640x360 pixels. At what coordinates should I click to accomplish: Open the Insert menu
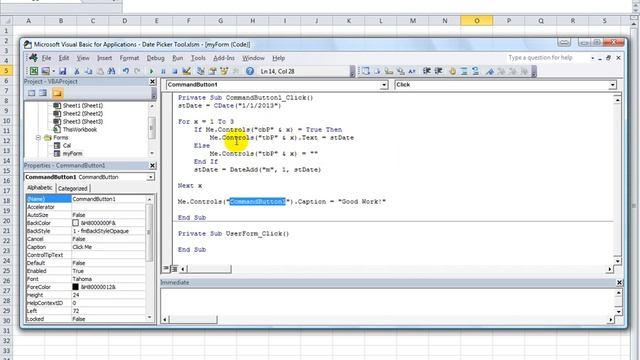(x=104, y=58)
